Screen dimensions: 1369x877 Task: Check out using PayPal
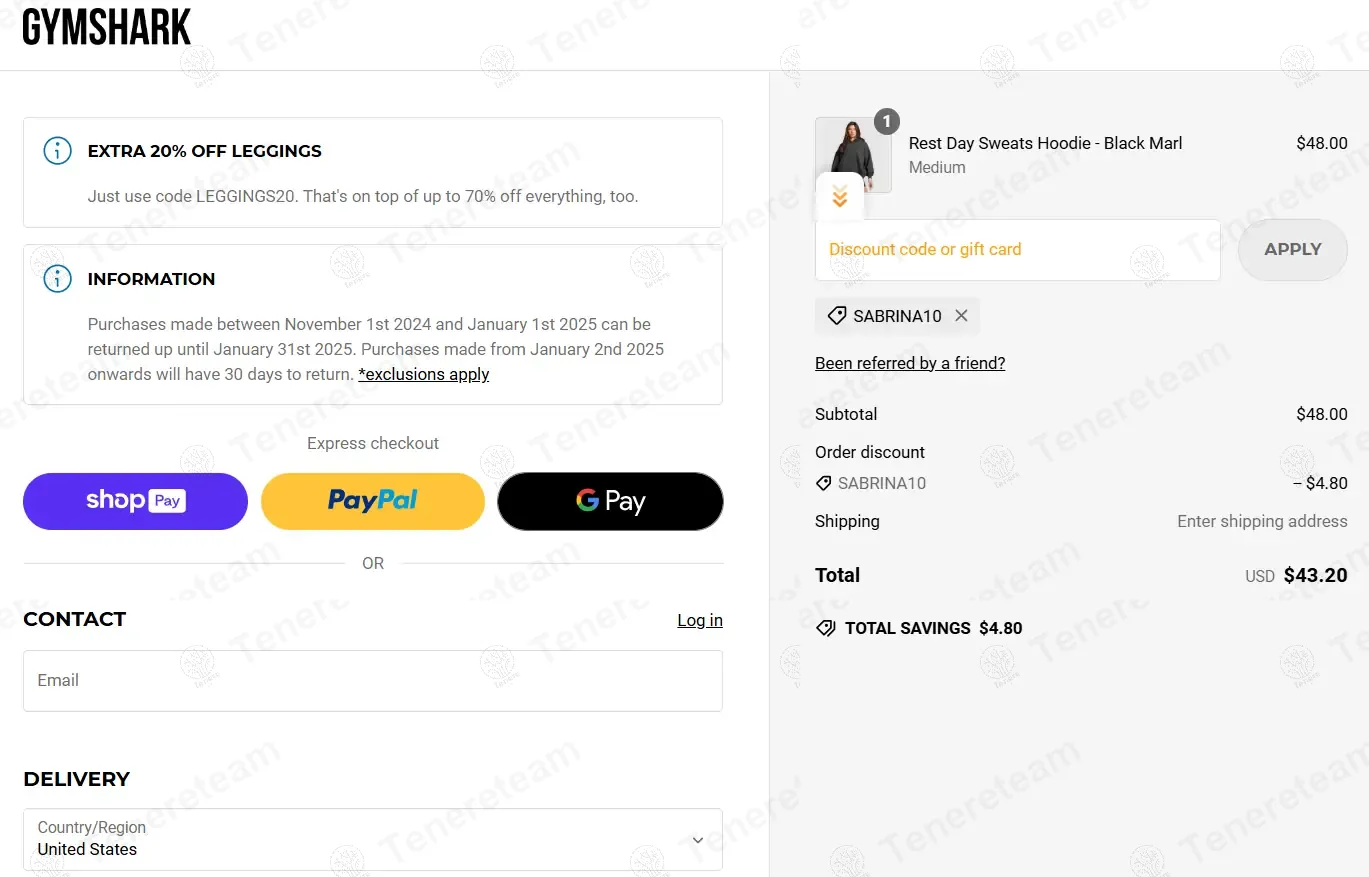pos(373,501)
